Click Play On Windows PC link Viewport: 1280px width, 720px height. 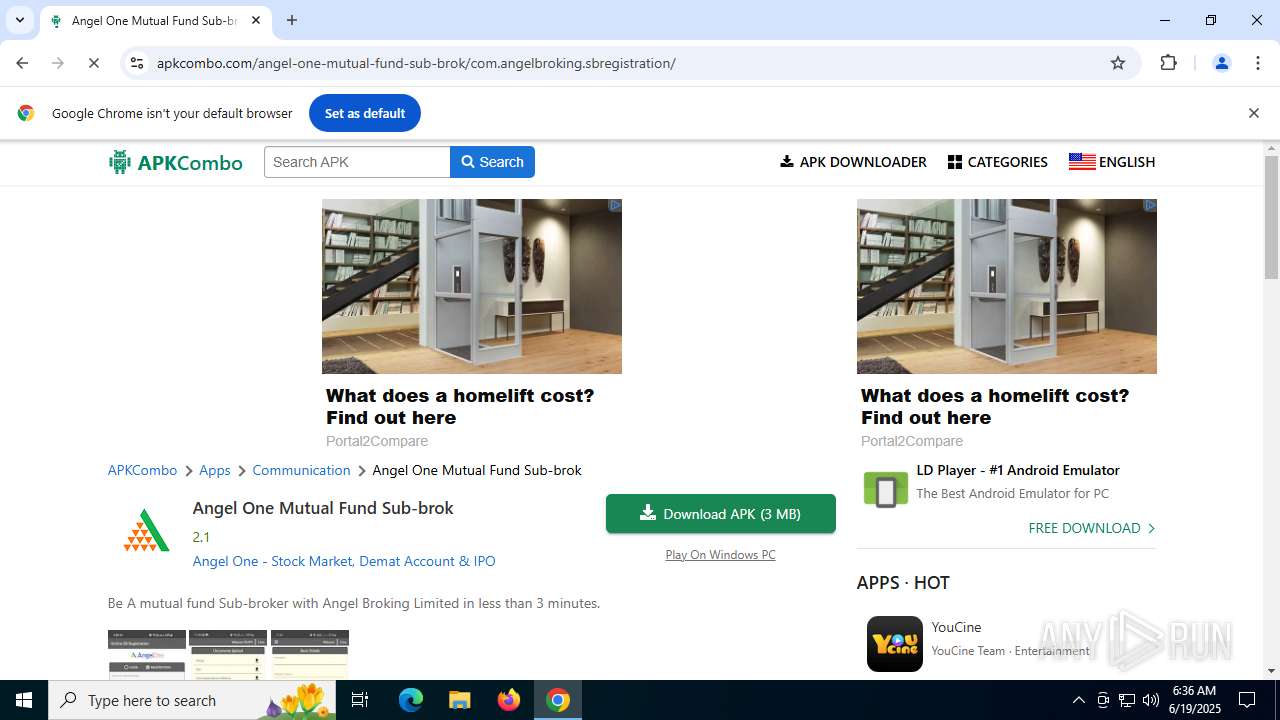point(720,555)
